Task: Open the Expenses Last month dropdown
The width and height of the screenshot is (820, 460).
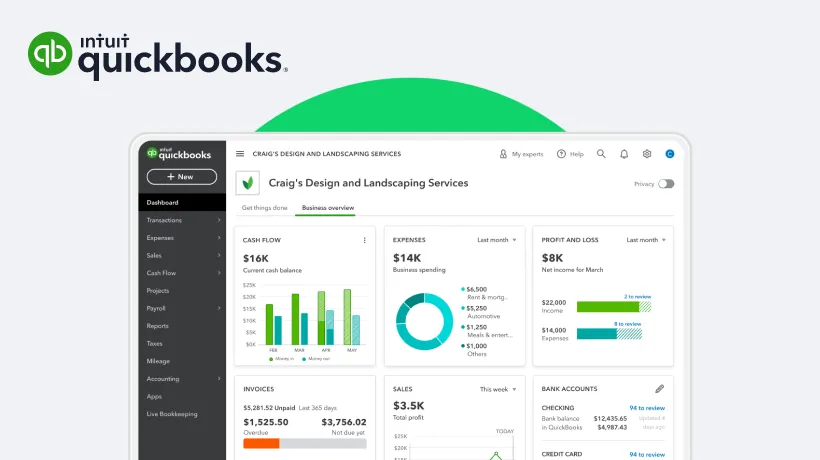Action: 497,240
